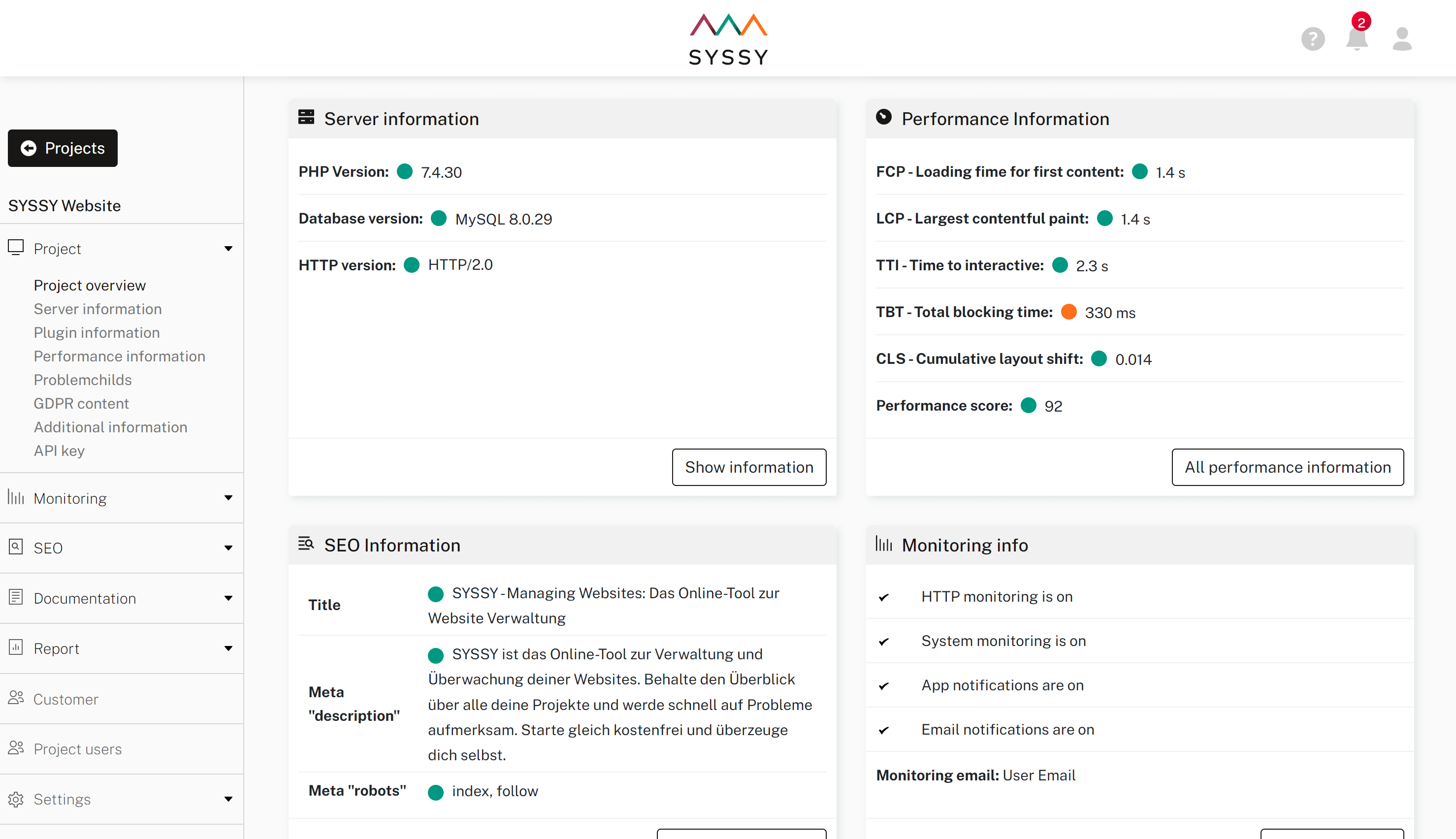Expand the Settings menu dropdown arrow
This screenshot has width=1456, height=839.
pyautogui.click(x=228, y=799)
